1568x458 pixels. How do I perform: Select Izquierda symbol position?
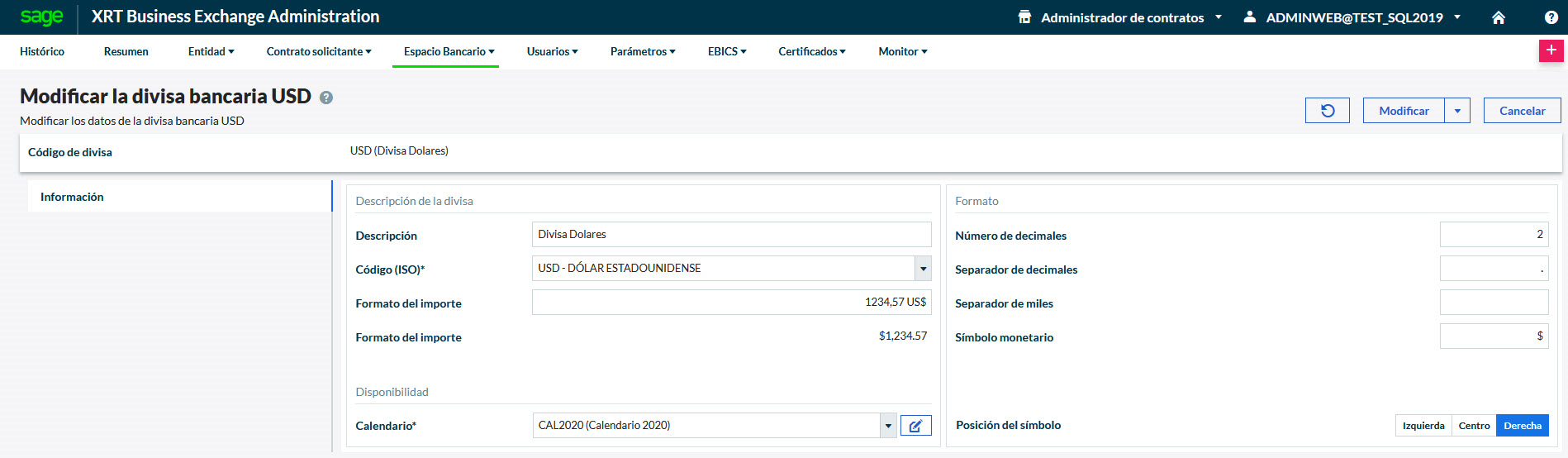(x=1423, y=426)
